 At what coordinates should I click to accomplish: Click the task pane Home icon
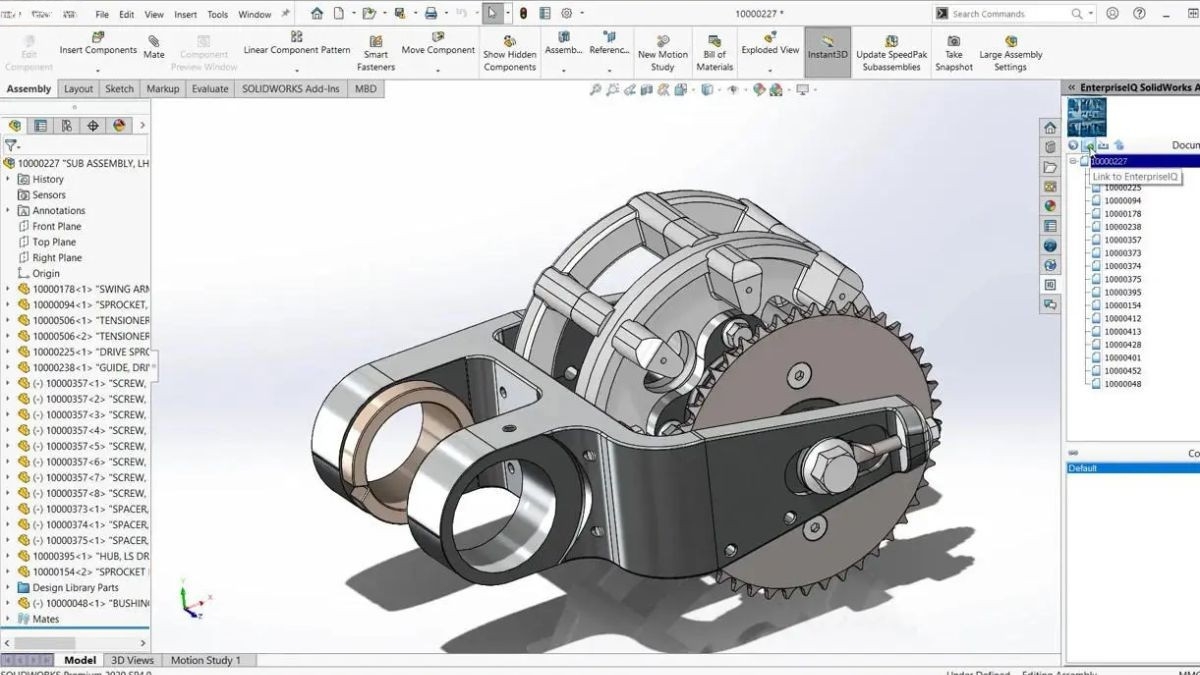pos(1050,127)
